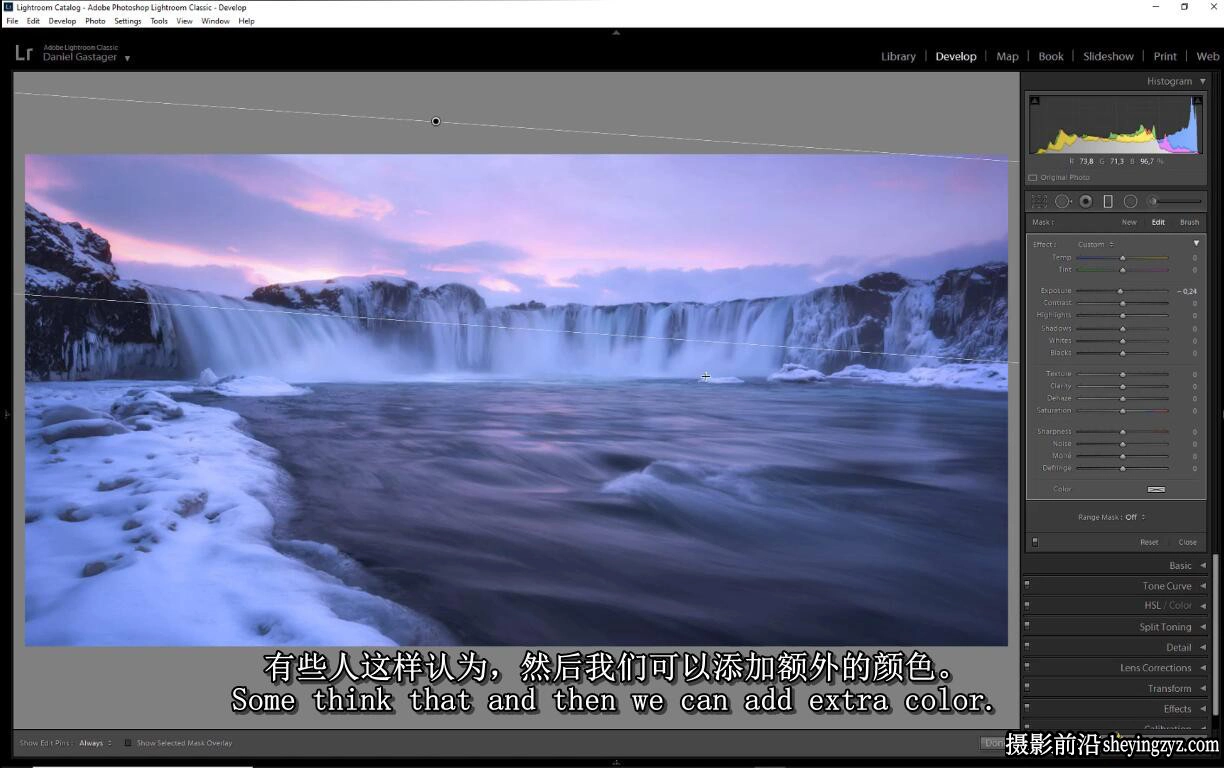Select the Spot Removal tool icon
This screenshot has width=1224, height=768.
[1062, 201]
